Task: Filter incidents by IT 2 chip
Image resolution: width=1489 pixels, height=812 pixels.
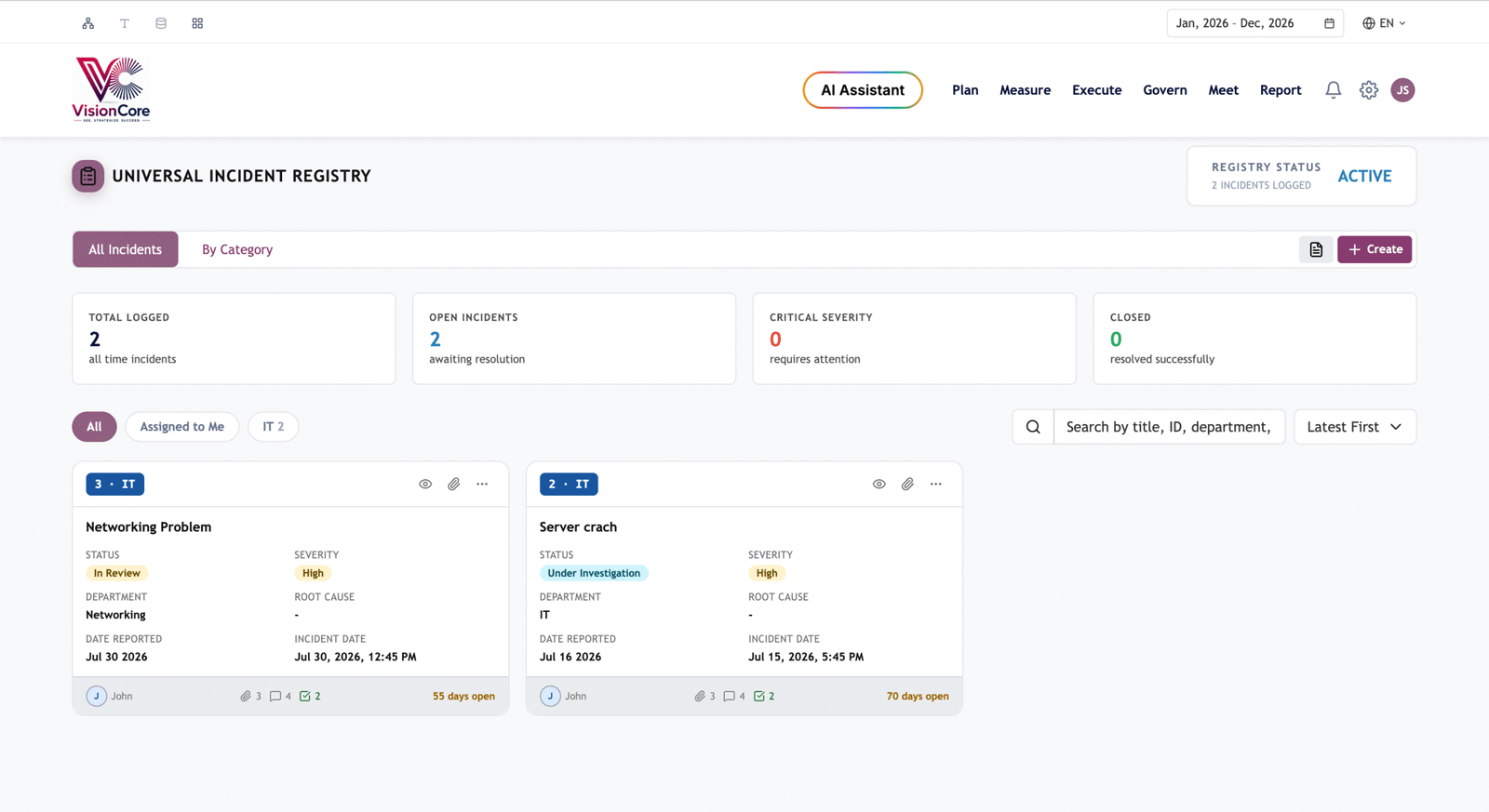Action: (274, 427)
